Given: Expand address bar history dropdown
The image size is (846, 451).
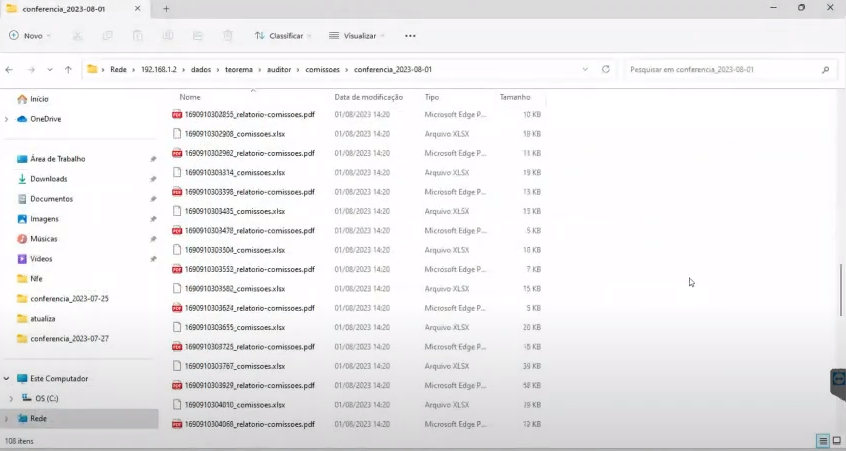Looking at the screenshot, I should click(585, 70).
